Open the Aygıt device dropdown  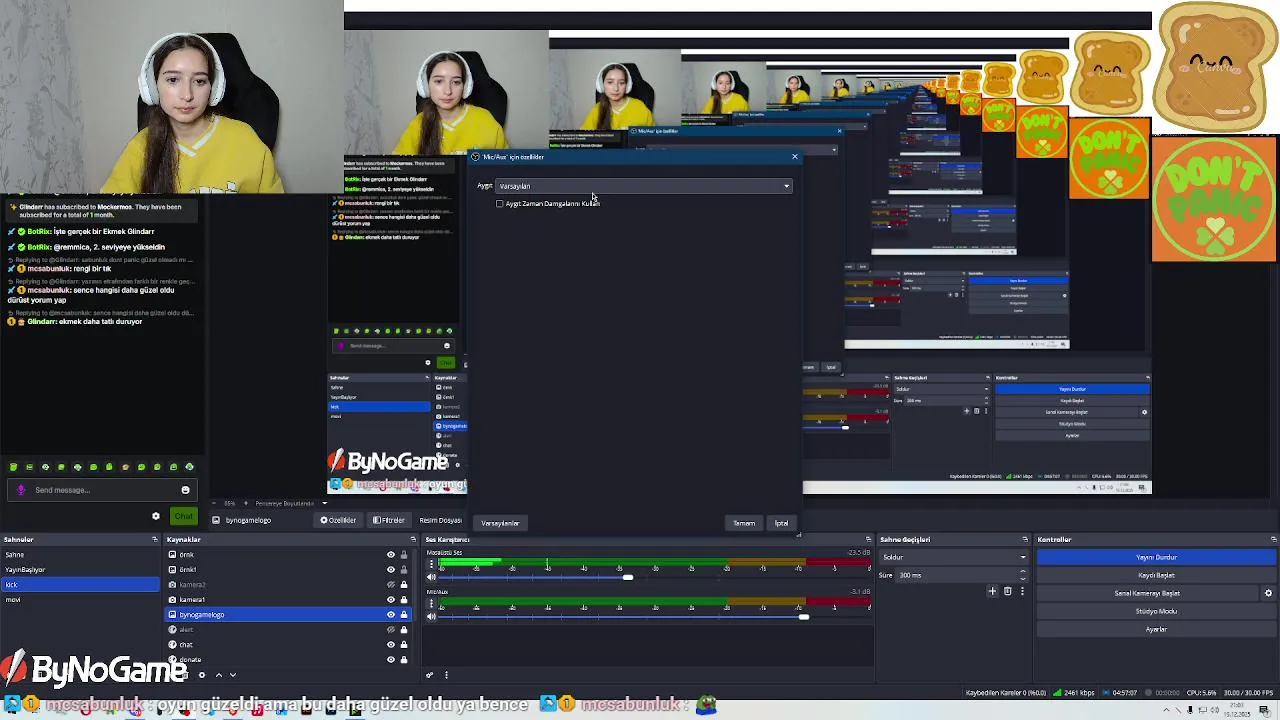point(644,186)
